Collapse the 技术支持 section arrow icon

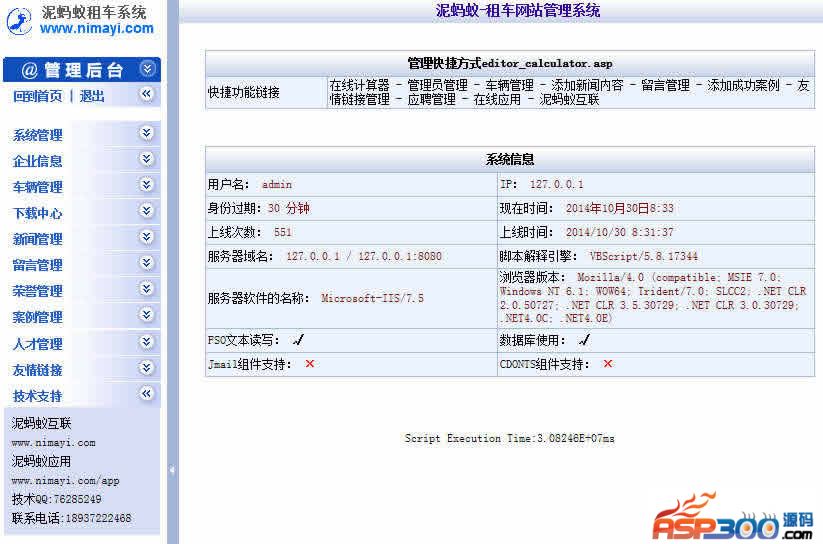click(x=147, y=394)
